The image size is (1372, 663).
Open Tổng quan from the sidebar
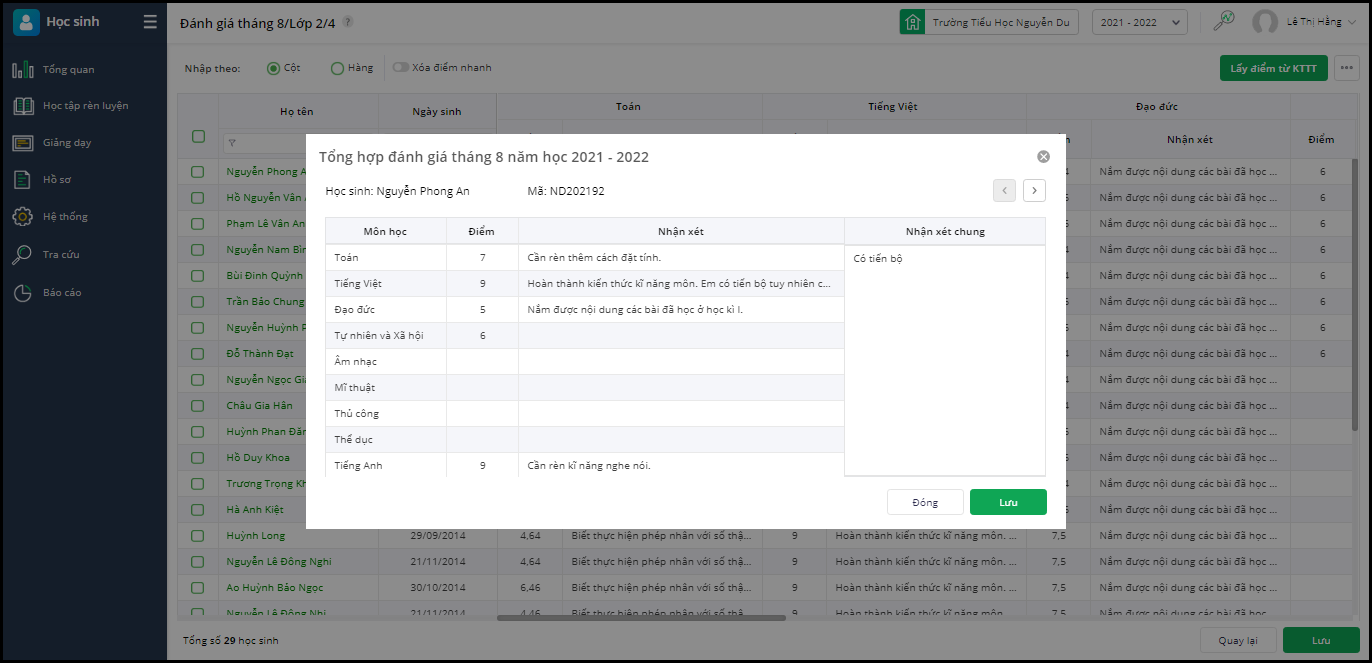68,70
